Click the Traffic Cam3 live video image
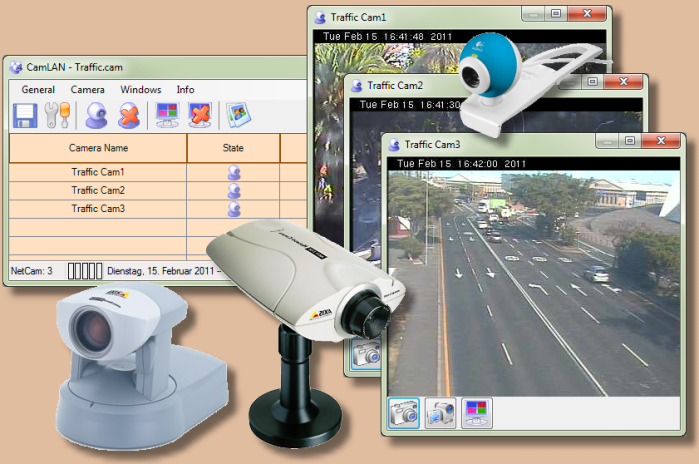Screen dimensions: 699x464 [534, 283]
